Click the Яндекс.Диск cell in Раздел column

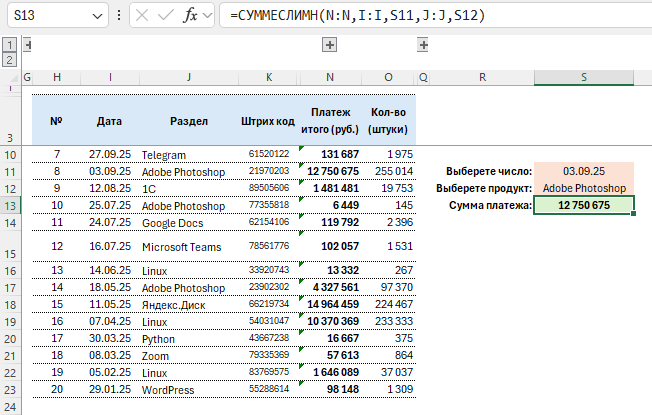coord(172,303)
